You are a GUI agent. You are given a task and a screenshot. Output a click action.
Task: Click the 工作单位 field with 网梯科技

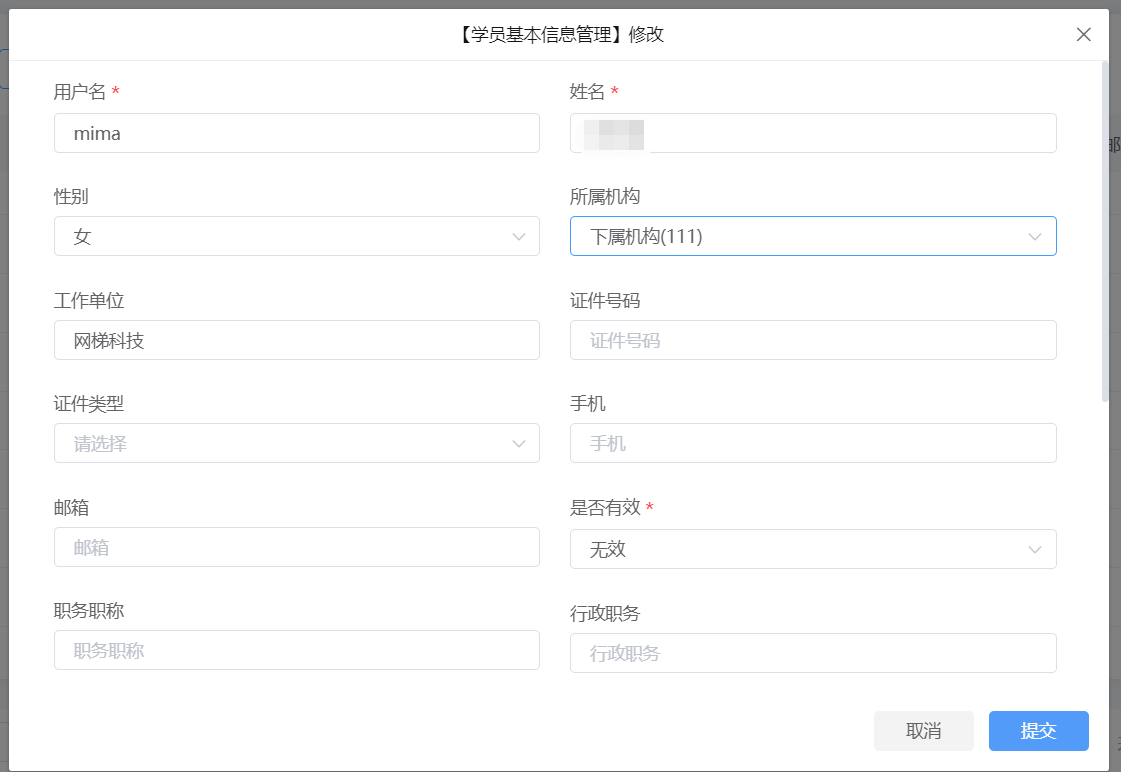297,340
